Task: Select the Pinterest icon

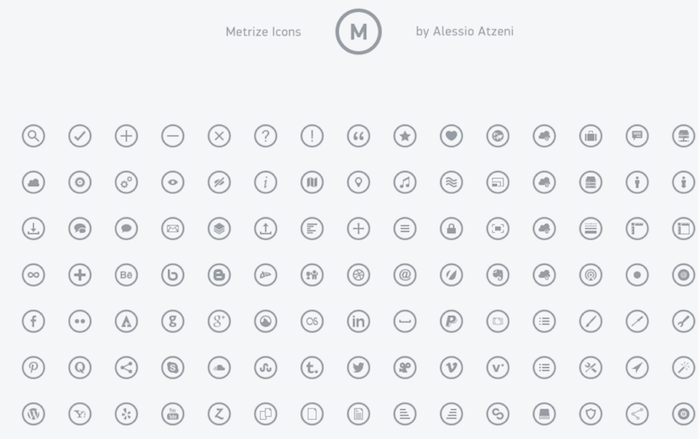Action: tap(33, 367)
